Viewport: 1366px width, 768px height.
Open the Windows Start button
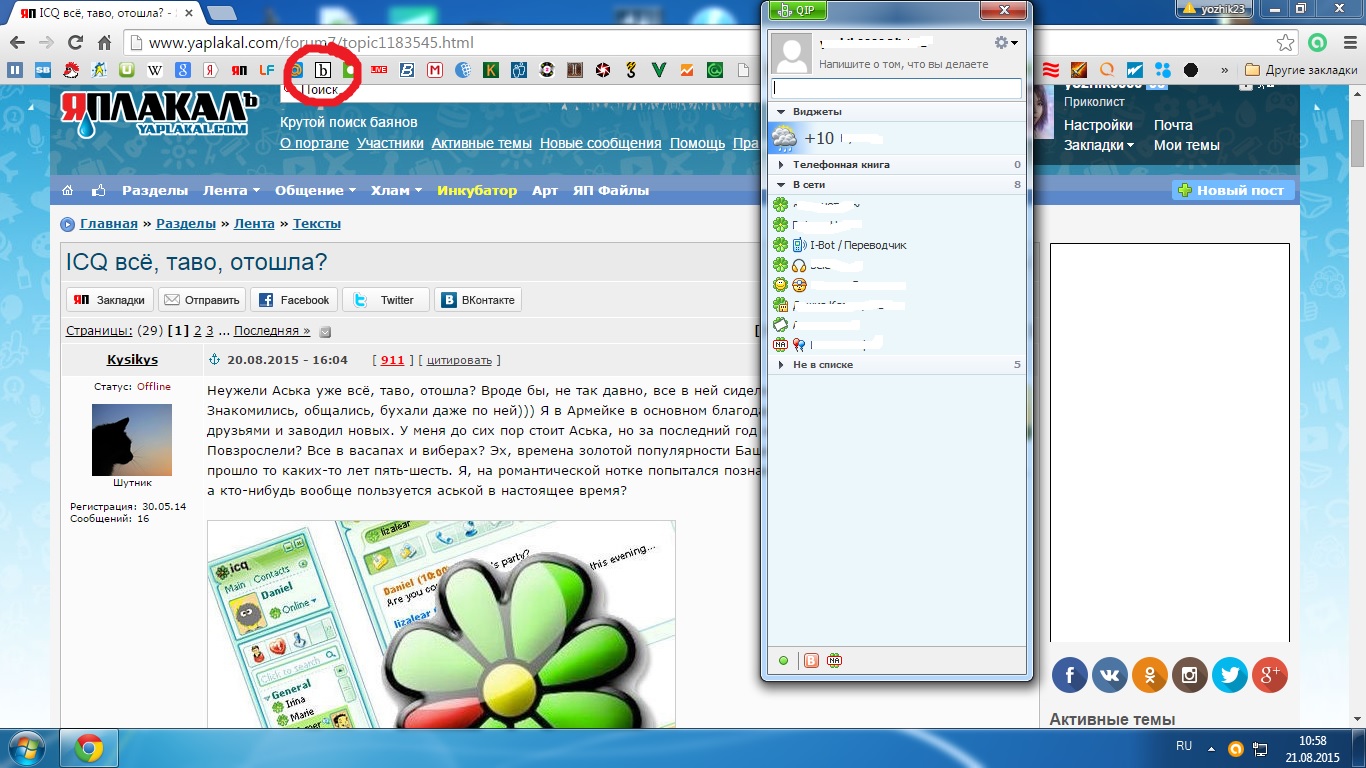pyautogui.click(x=25, y=748)
